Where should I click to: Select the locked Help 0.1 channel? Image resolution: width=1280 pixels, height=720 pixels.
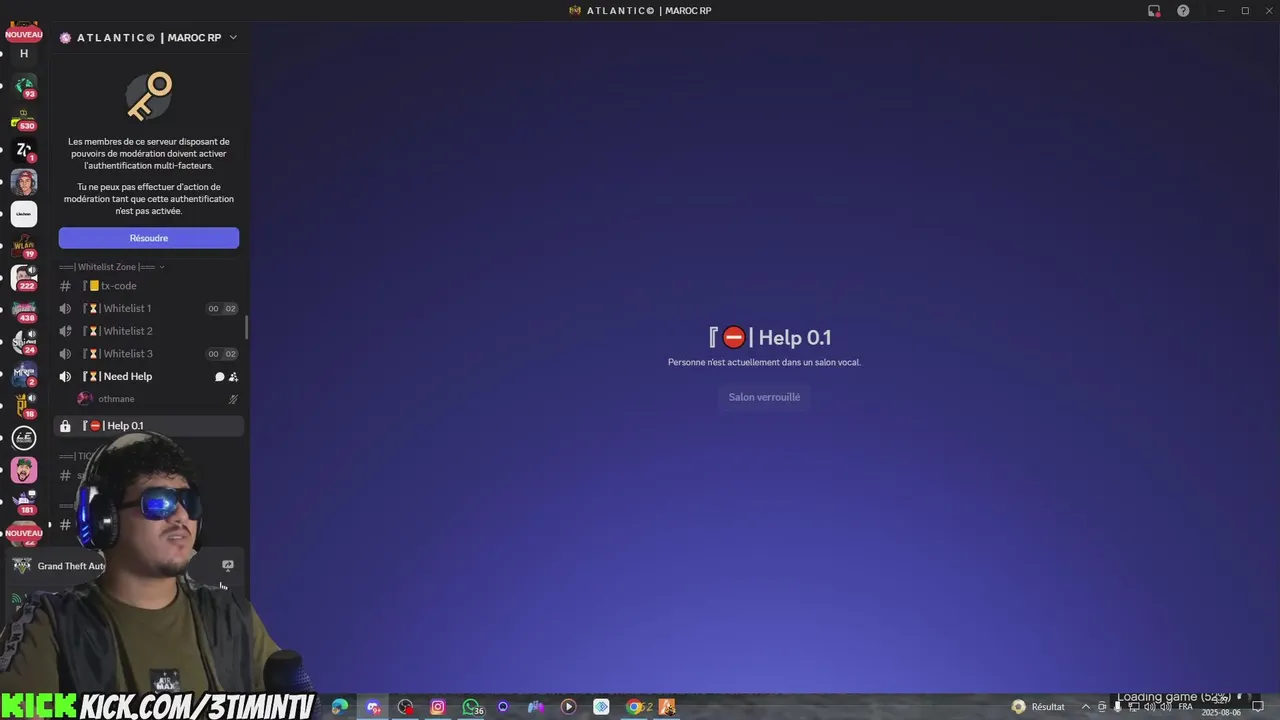pyautogui.click(x=149, y=426)
